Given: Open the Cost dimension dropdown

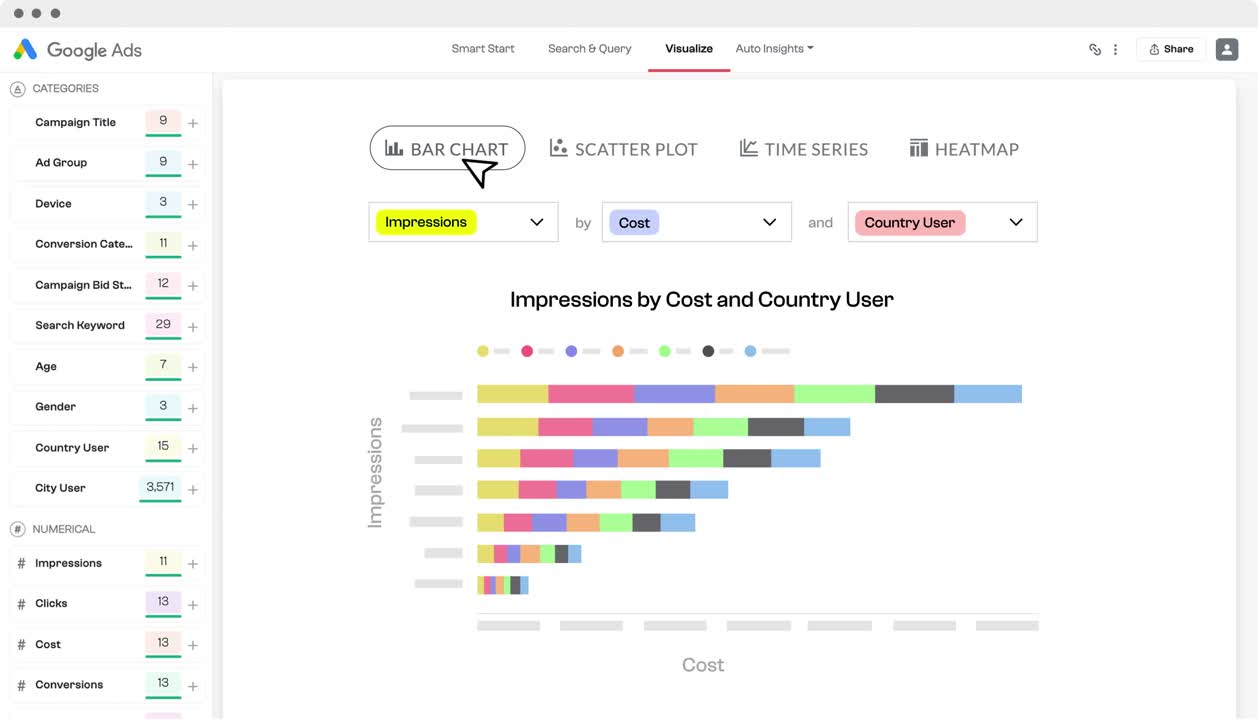Looking at the screenshot, I should coord(769,221).
